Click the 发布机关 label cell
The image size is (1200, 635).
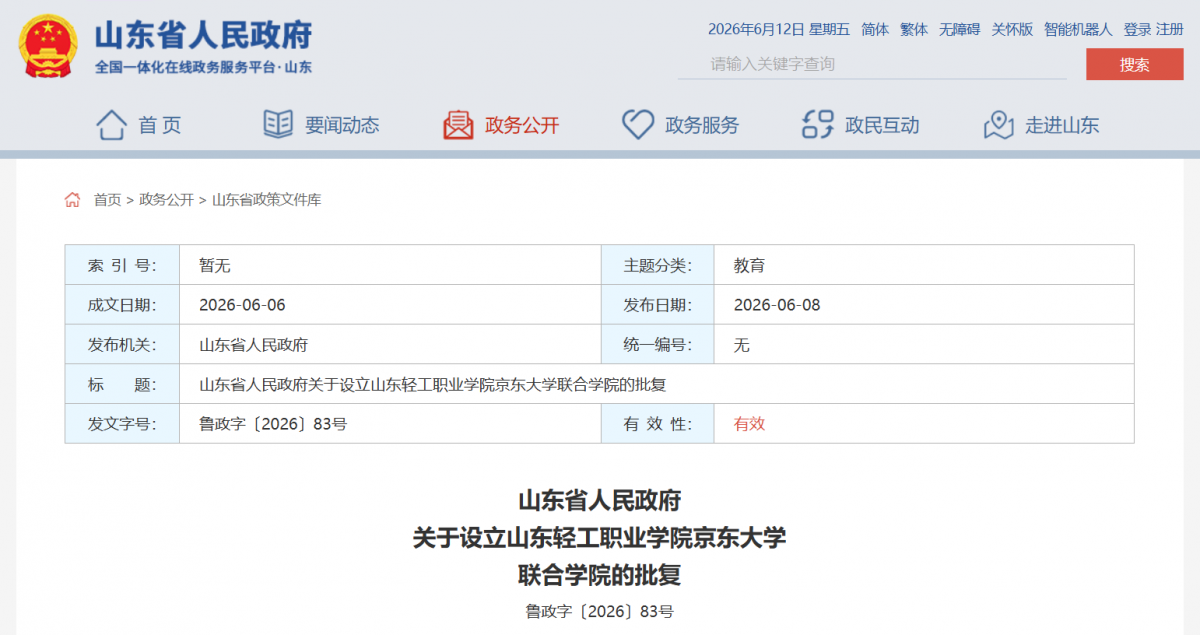[x=122, y=345]
